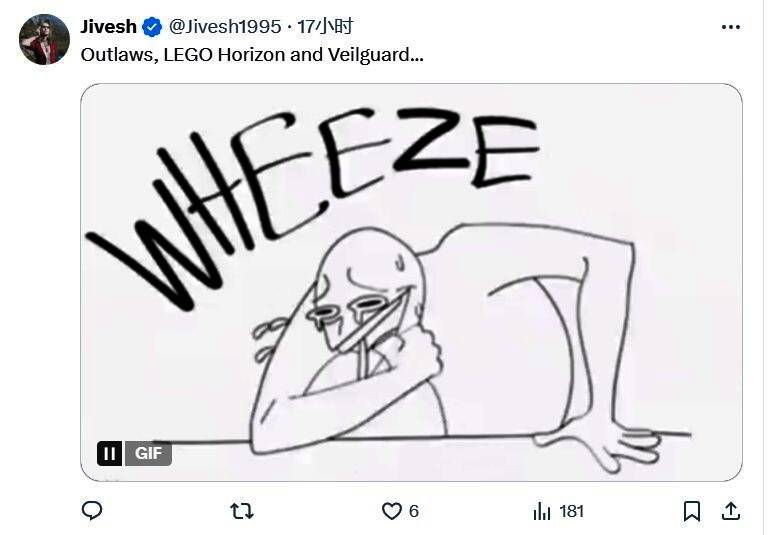Image resolution: width=771 pixels, height=535 pixels.
Task: Pause the playing GIF
Action: point(109,453)
